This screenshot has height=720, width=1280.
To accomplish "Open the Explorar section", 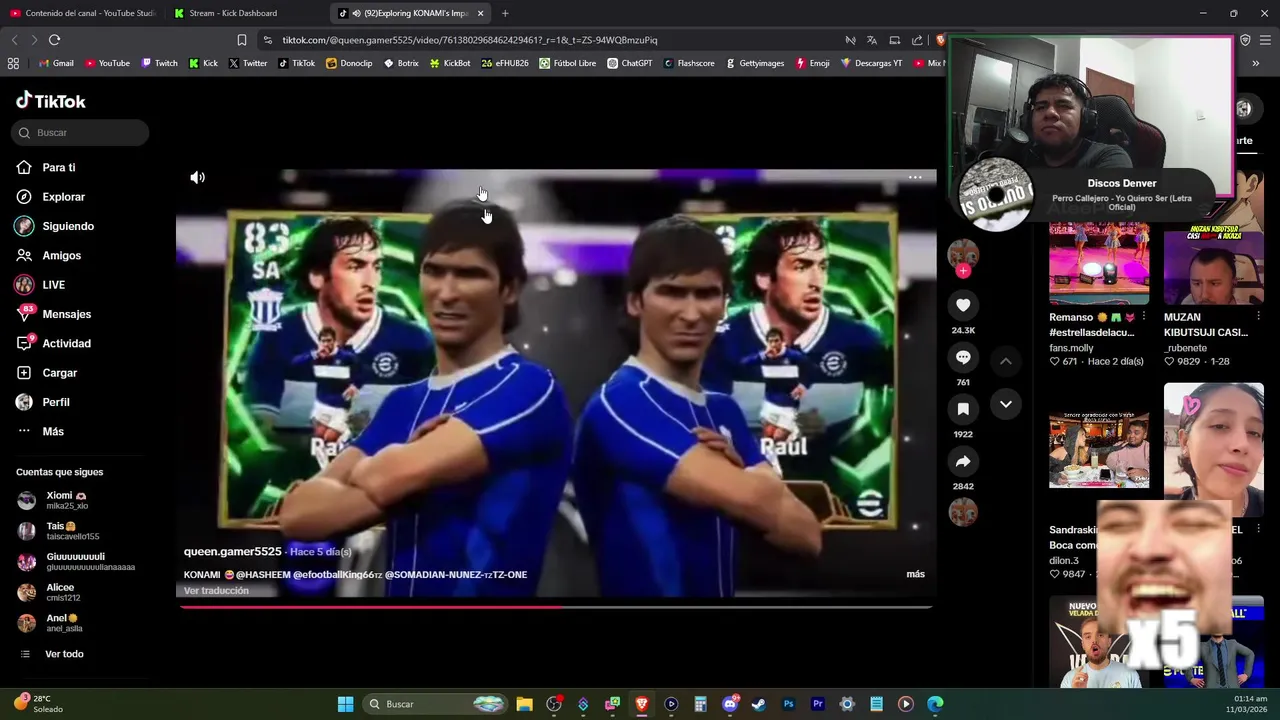I will coord(63,197).
